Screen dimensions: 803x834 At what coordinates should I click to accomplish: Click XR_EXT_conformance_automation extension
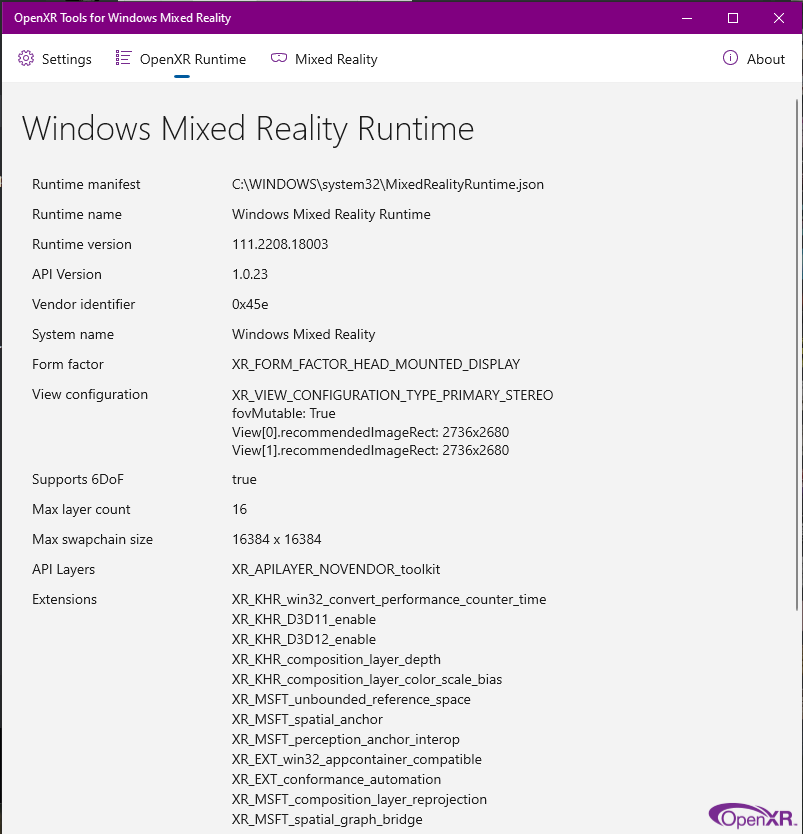point(337,780)
